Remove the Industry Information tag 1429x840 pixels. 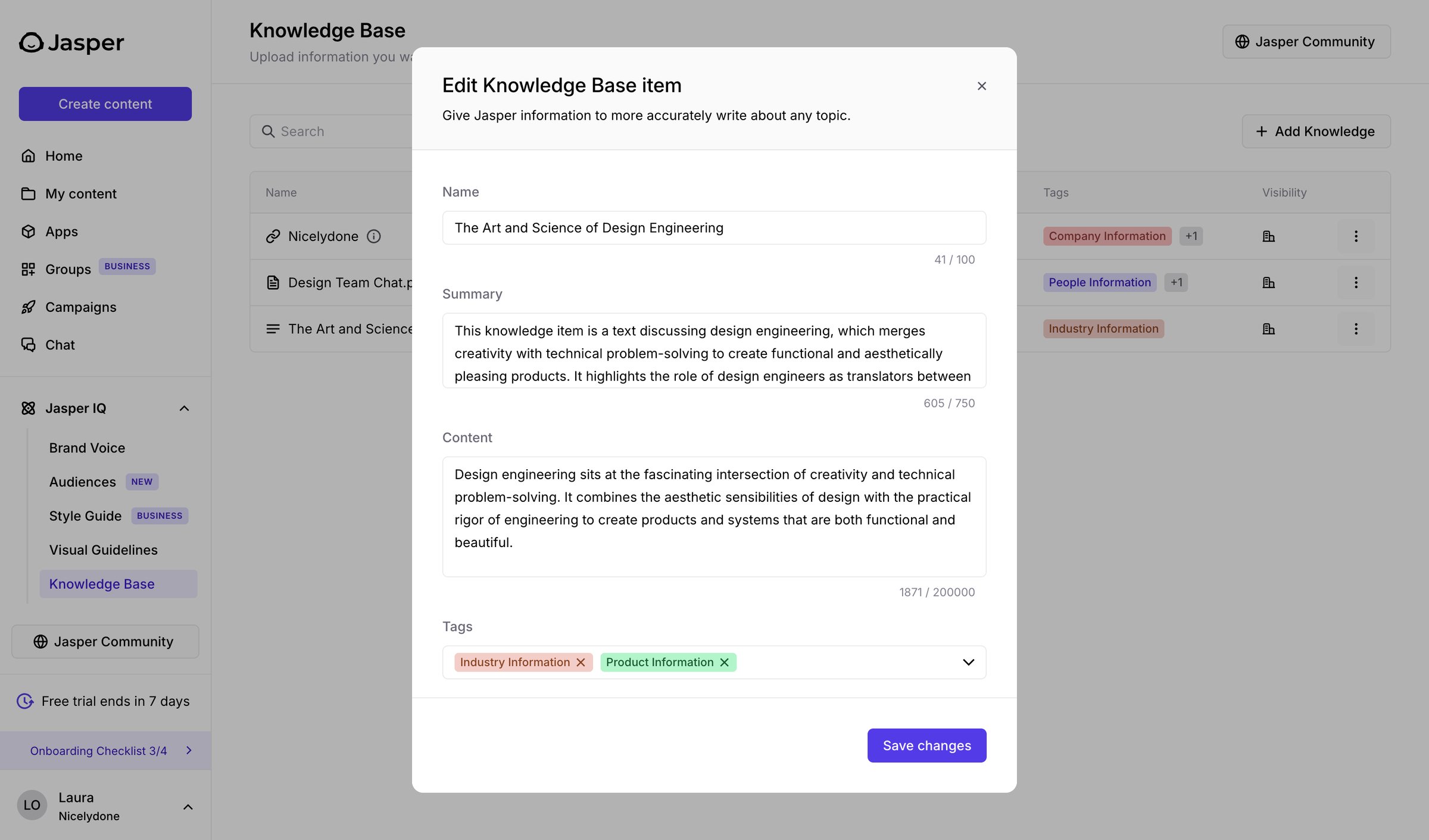[x=581, y=662]
